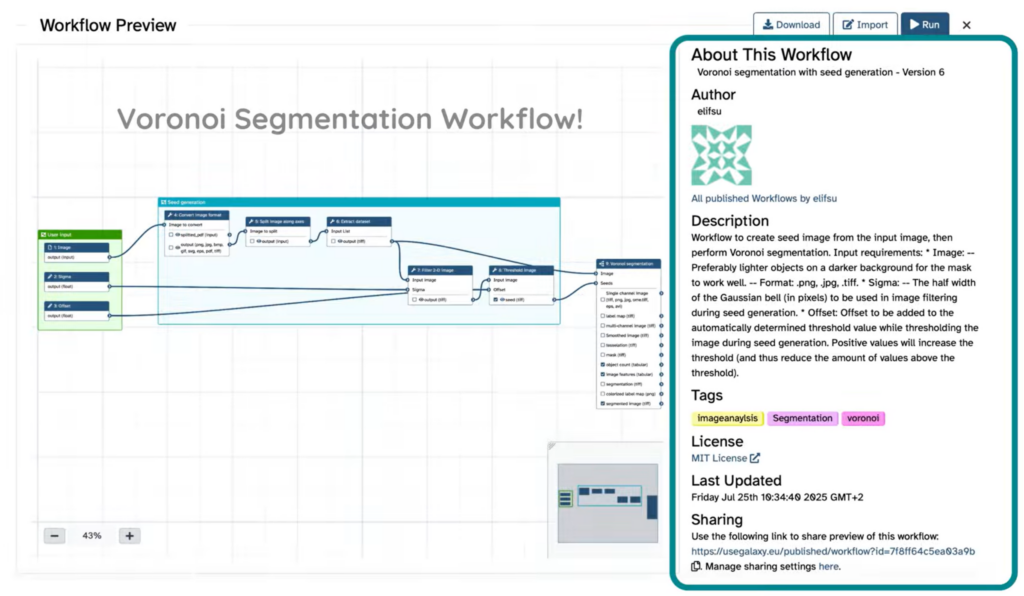Toggle the object count (tabular) output checkbox
The width and height of the screenshot is (1024, 596).
tap(602, 365)
